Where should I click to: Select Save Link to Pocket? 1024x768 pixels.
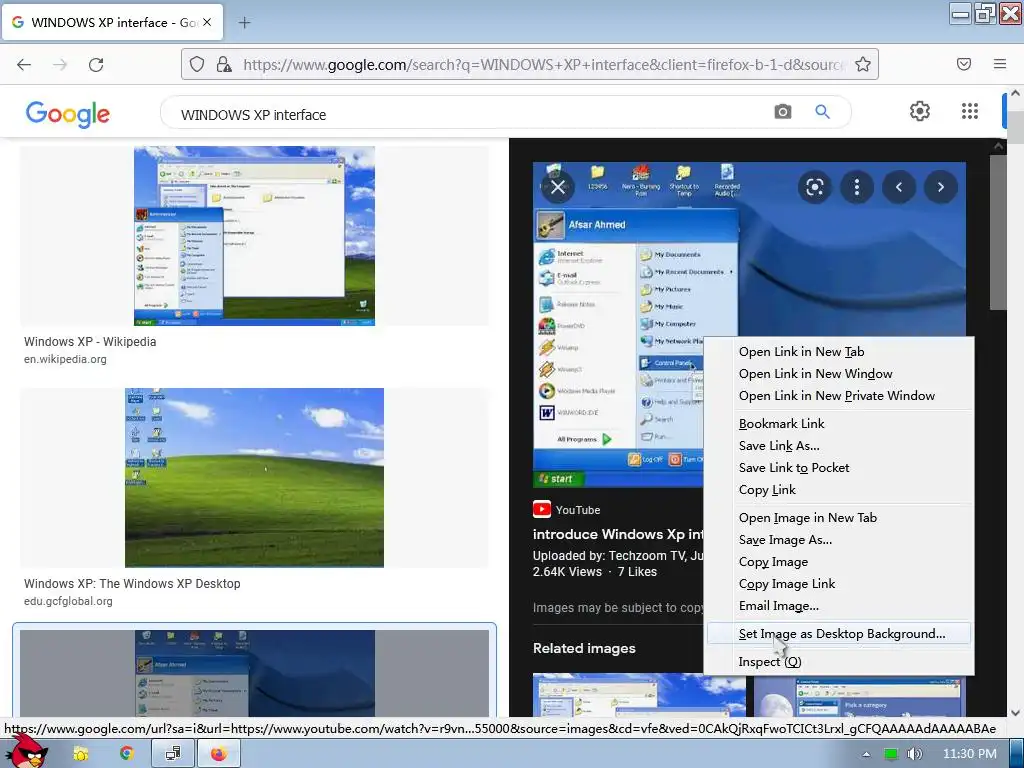pyautogui.click(x=840, y=468)
